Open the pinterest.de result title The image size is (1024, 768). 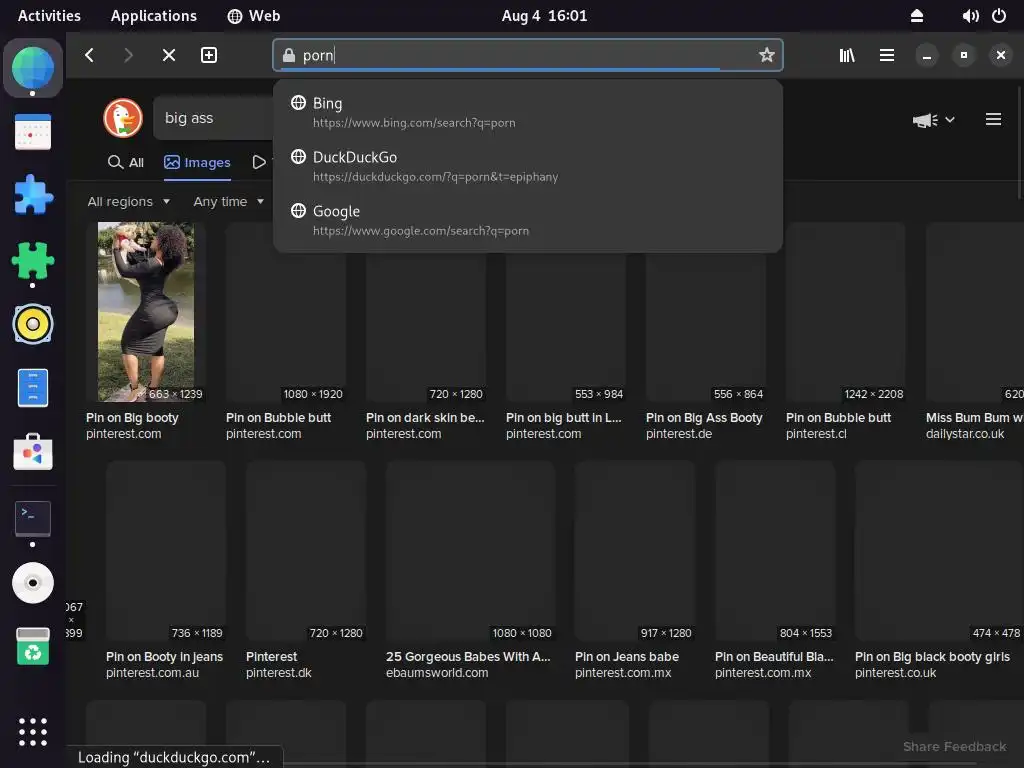coord(704,418)
